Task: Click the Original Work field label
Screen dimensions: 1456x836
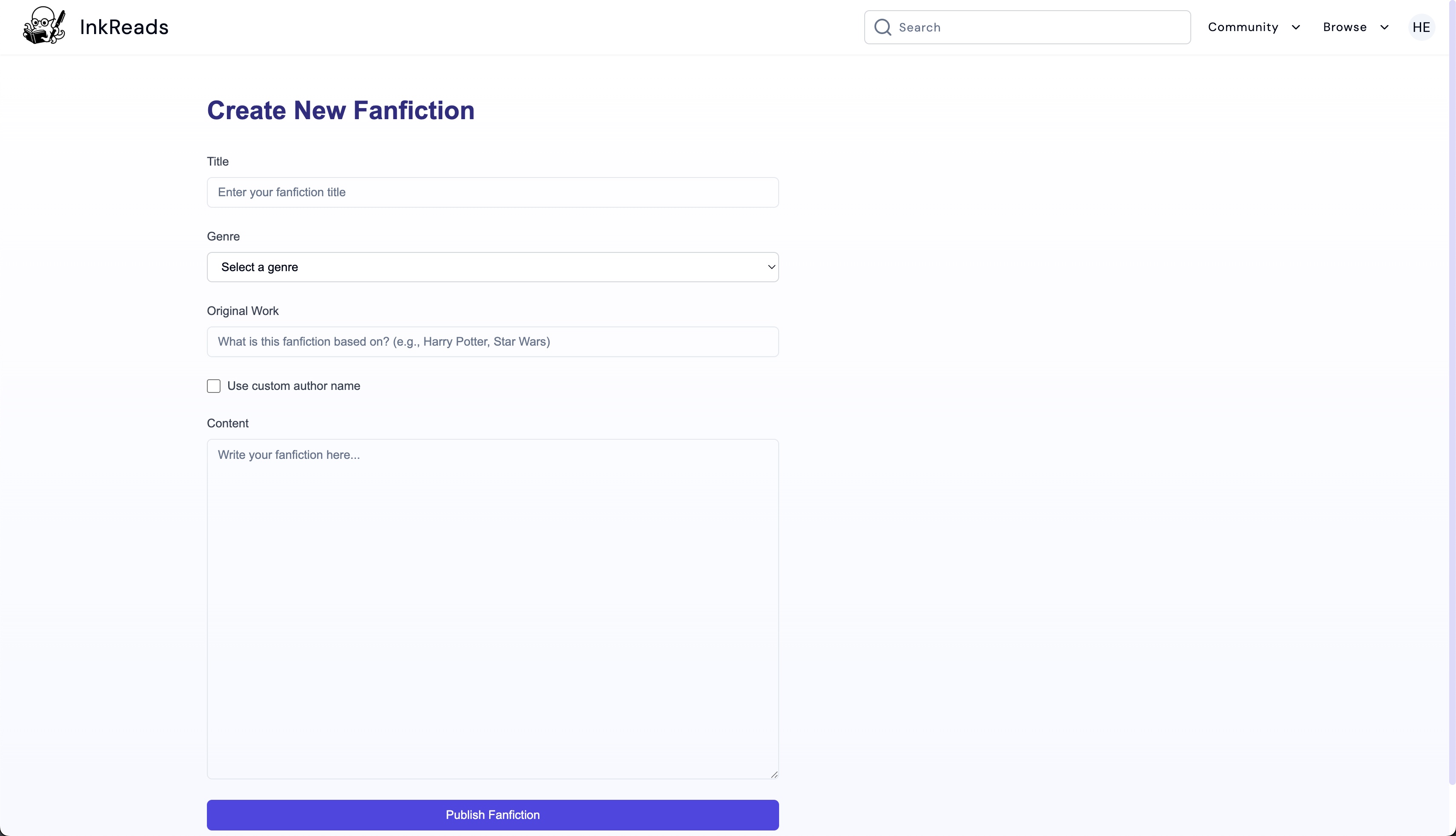Action: (x=243, y=311)
